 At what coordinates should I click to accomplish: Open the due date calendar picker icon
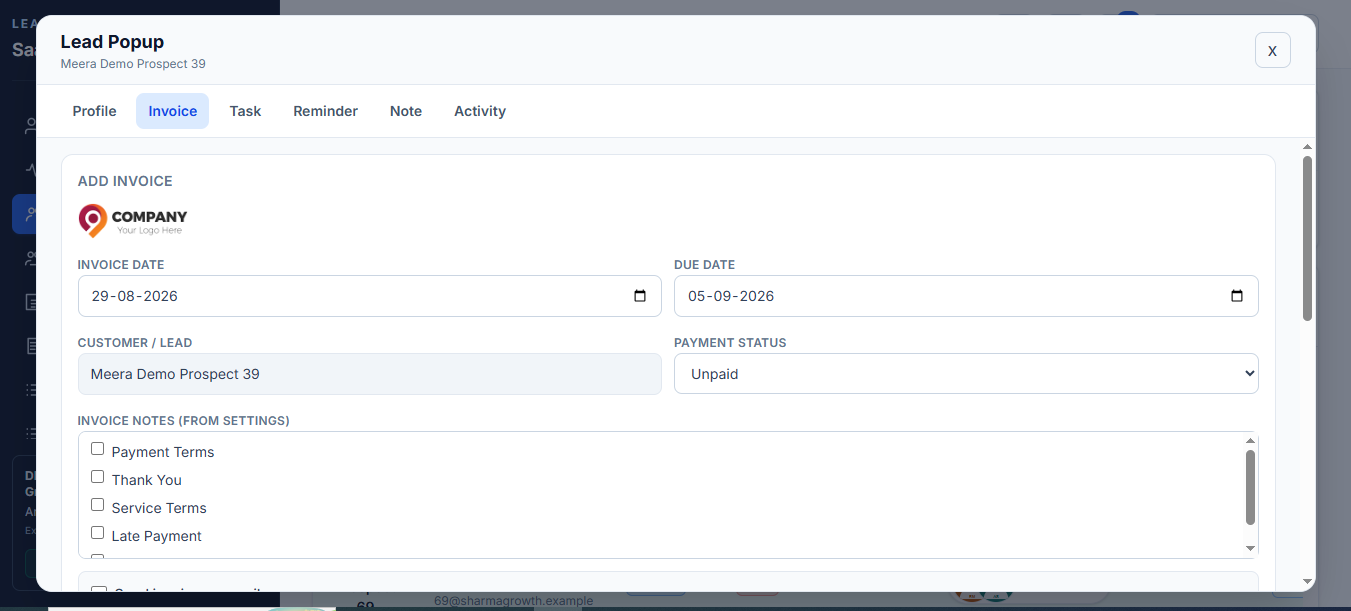pos(1237,296)
